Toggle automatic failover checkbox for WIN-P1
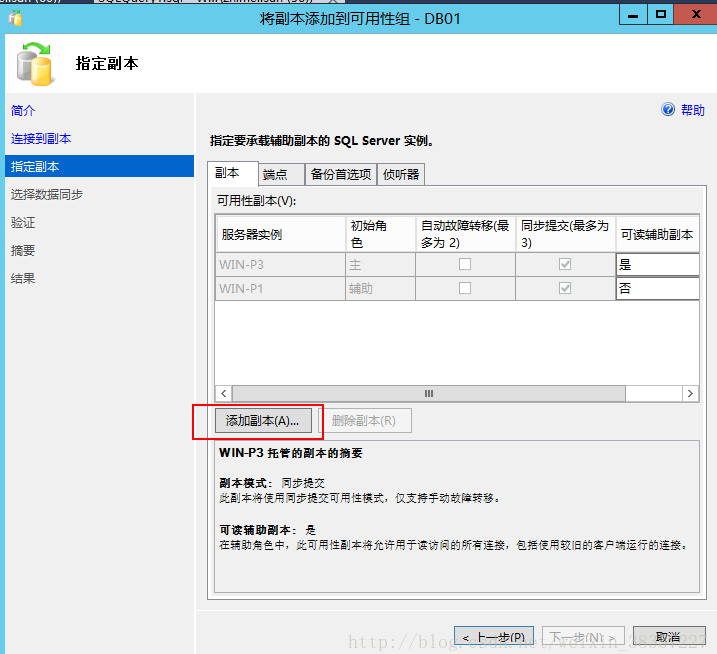This screenshot has width=717, height=654. click(465, 288)
